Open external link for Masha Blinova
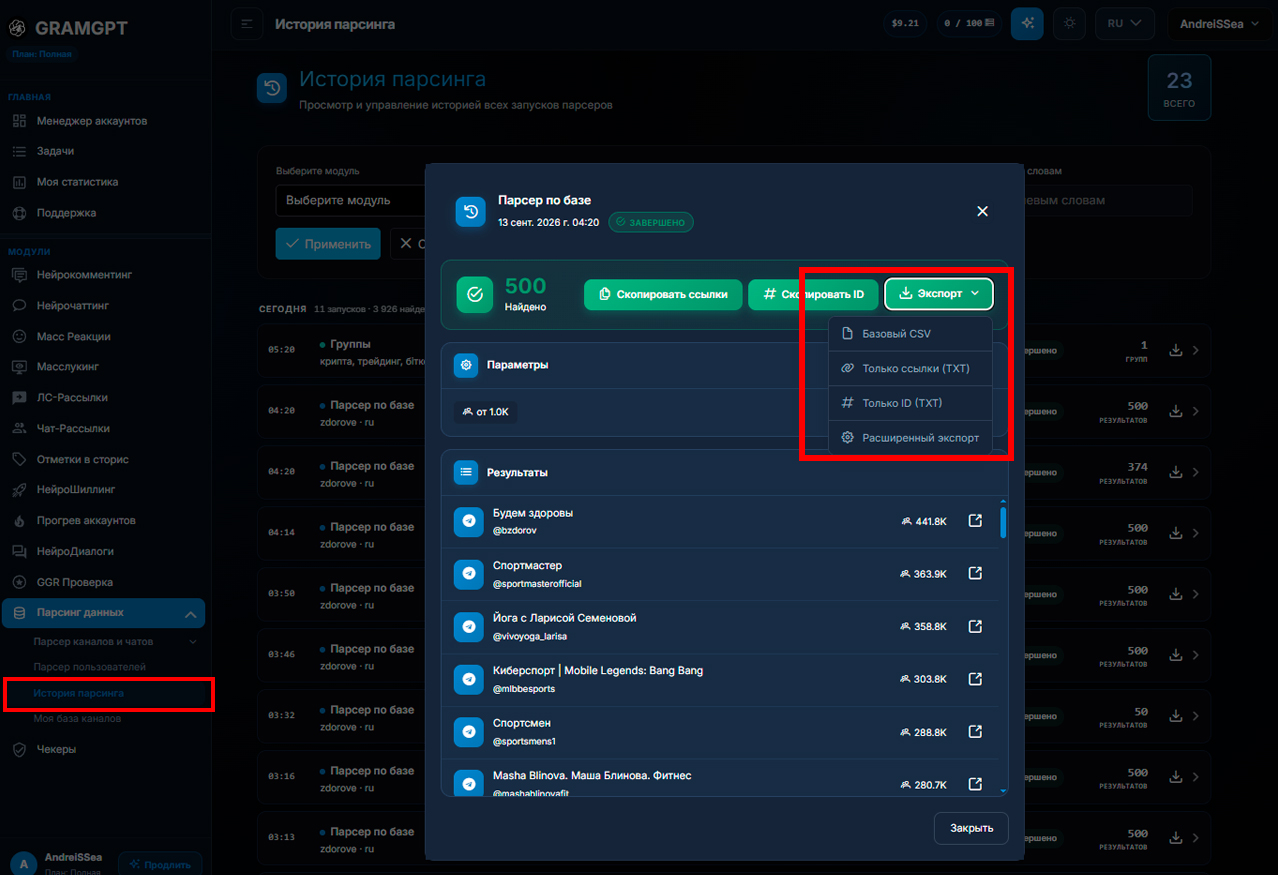The height and width of the screenshot is (875, 1278). [x=975, y=785]
